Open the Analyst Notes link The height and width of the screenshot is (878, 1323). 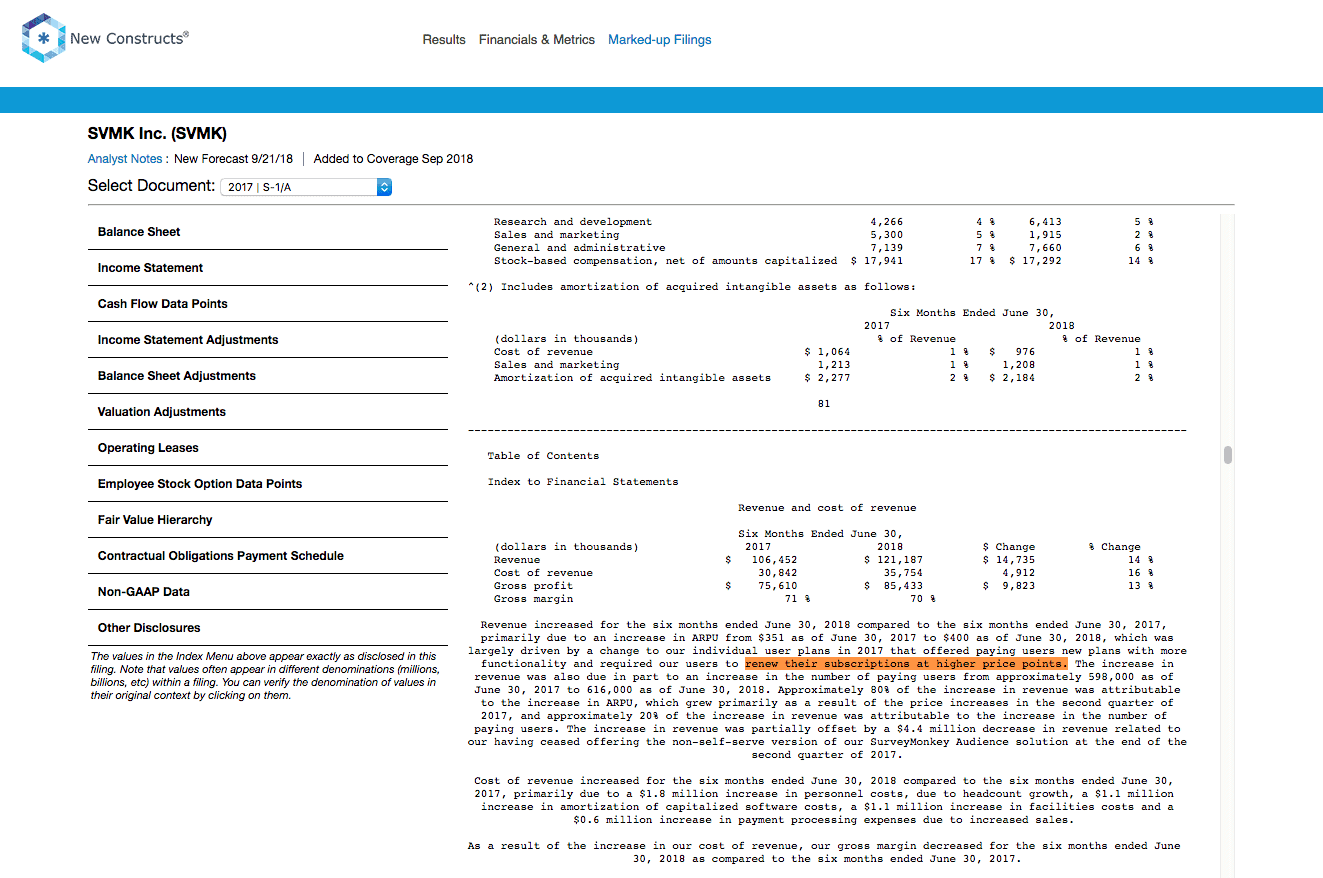127,159
